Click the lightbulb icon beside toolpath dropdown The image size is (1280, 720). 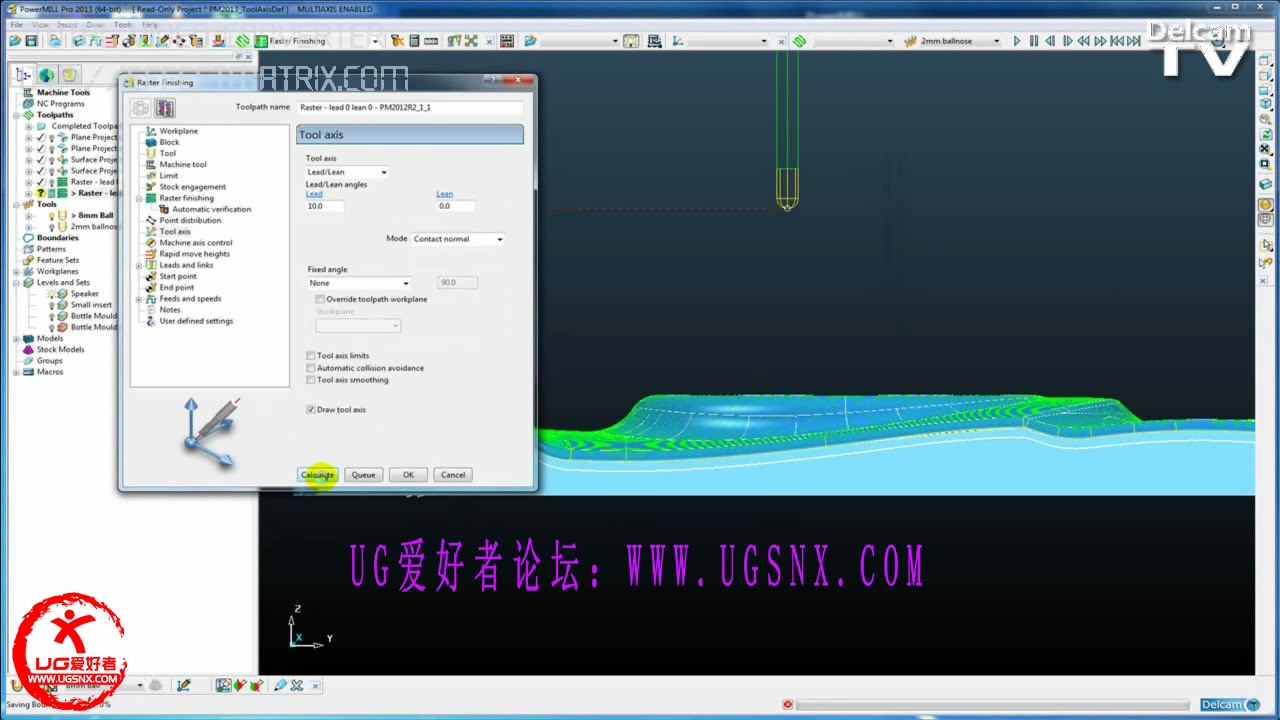(631, 41)
